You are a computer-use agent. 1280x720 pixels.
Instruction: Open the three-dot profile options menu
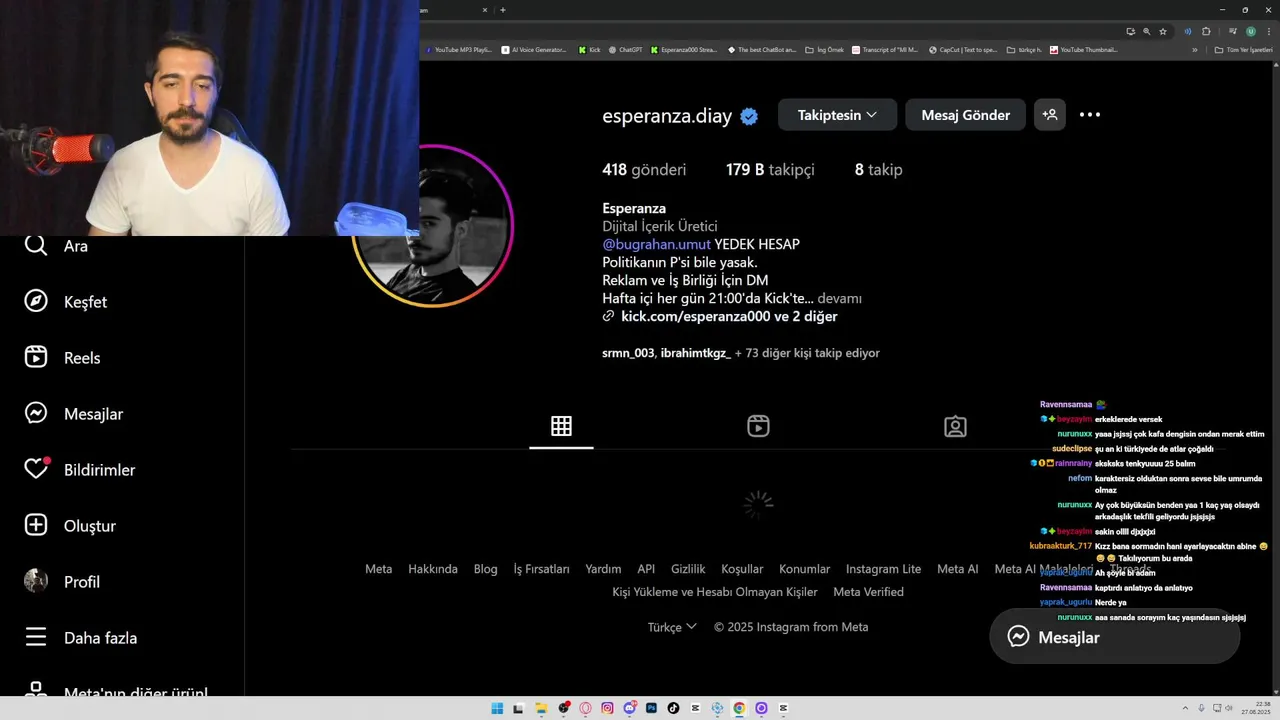[x=1090, y=115]
